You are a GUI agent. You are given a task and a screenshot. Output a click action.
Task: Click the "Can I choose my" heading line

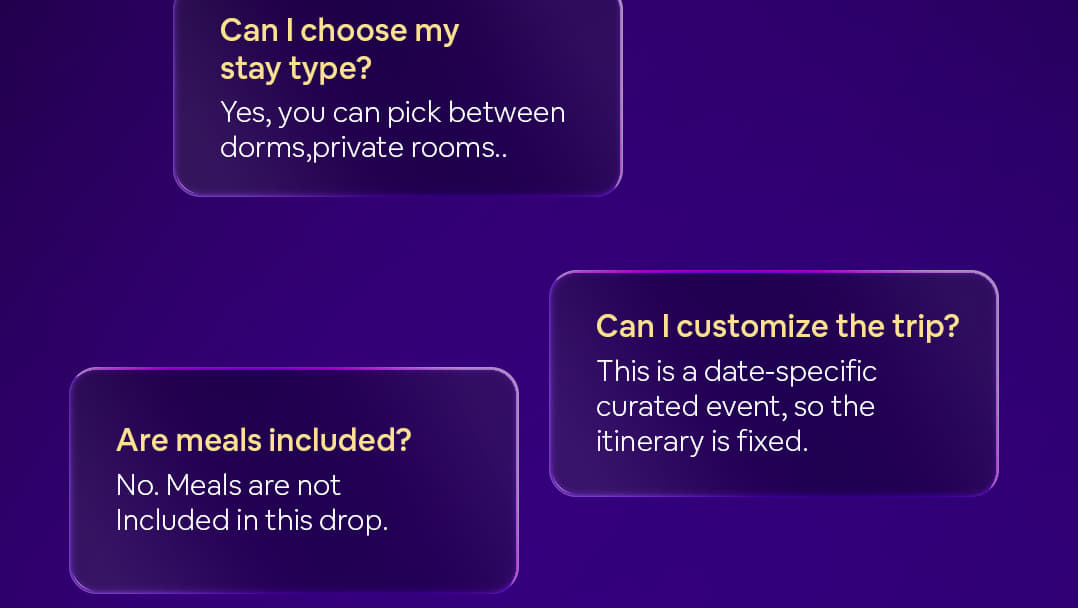(x=339, y=30)
